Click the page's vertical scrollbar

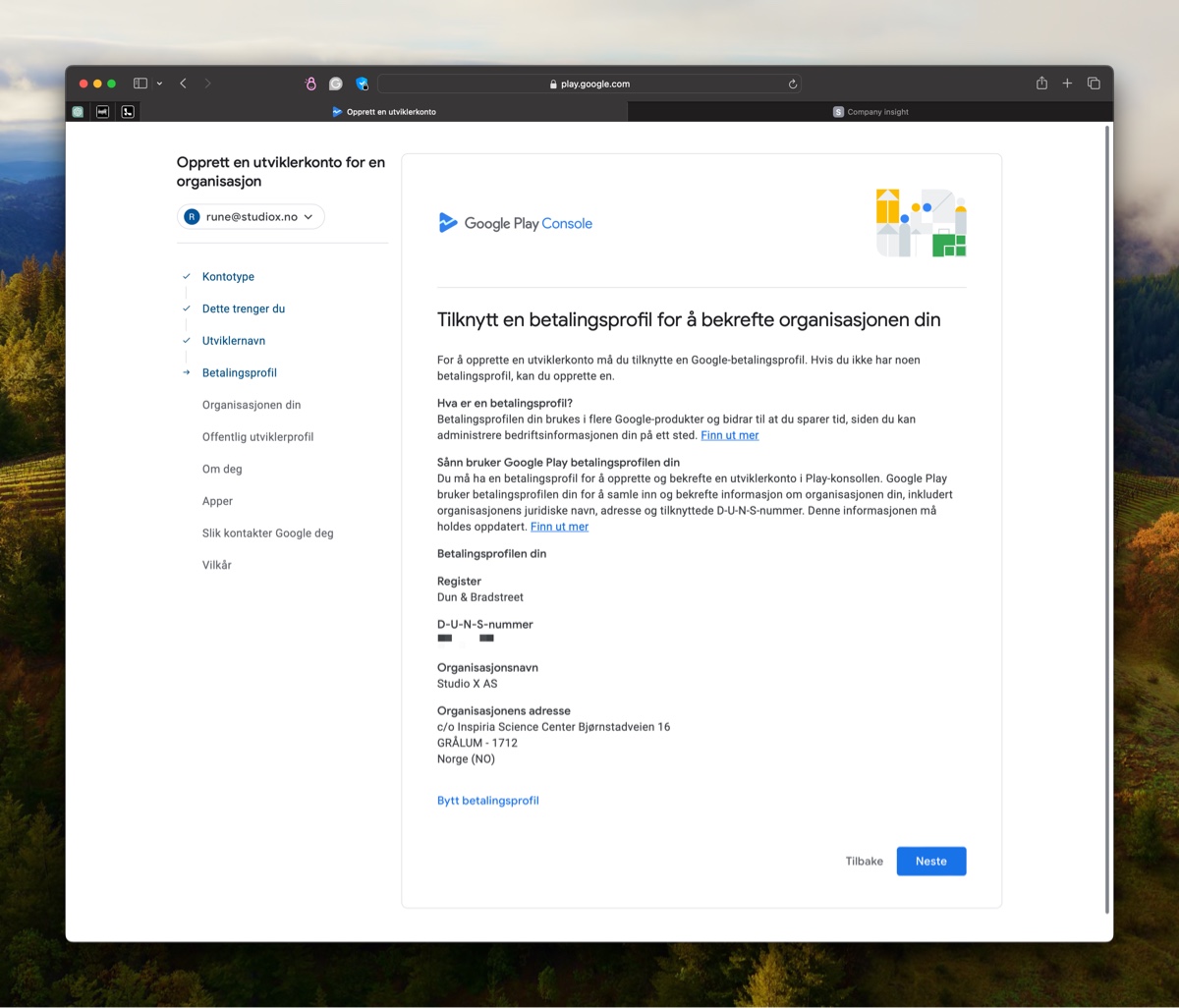1107,519
